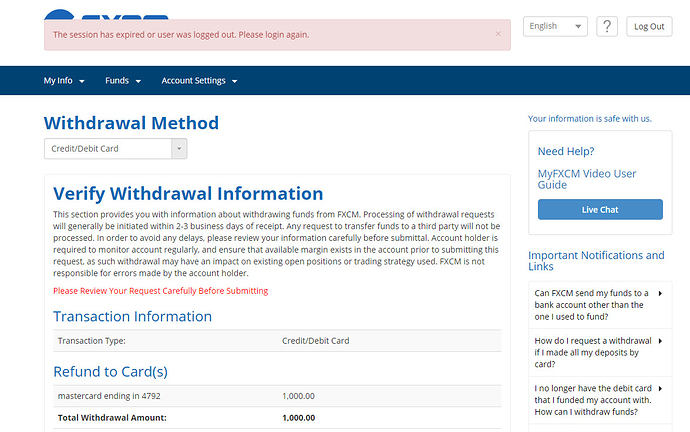Screen dimensions: 690x432
Task: Expand 'How do I request a withdrawal' question
Action: click(600, 352)
